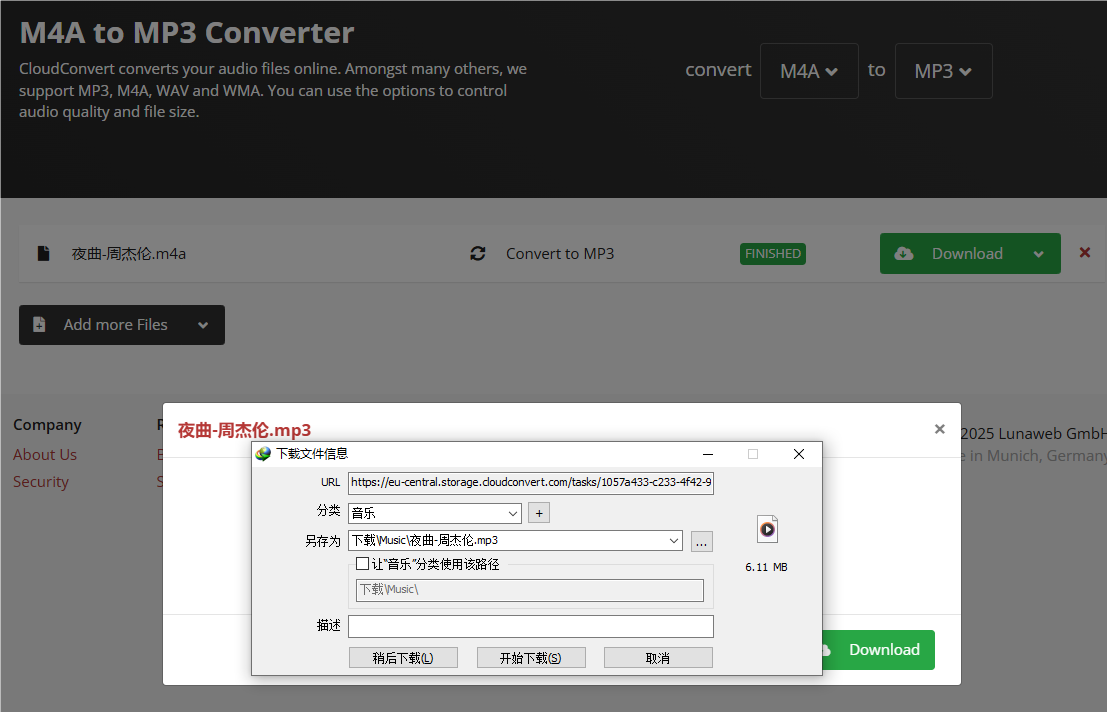The height and width of the screenshot is (712, 1107).
Task: Enable the 让"音乐"分类使用该路径 checkbox
Action: pos(363,564)
